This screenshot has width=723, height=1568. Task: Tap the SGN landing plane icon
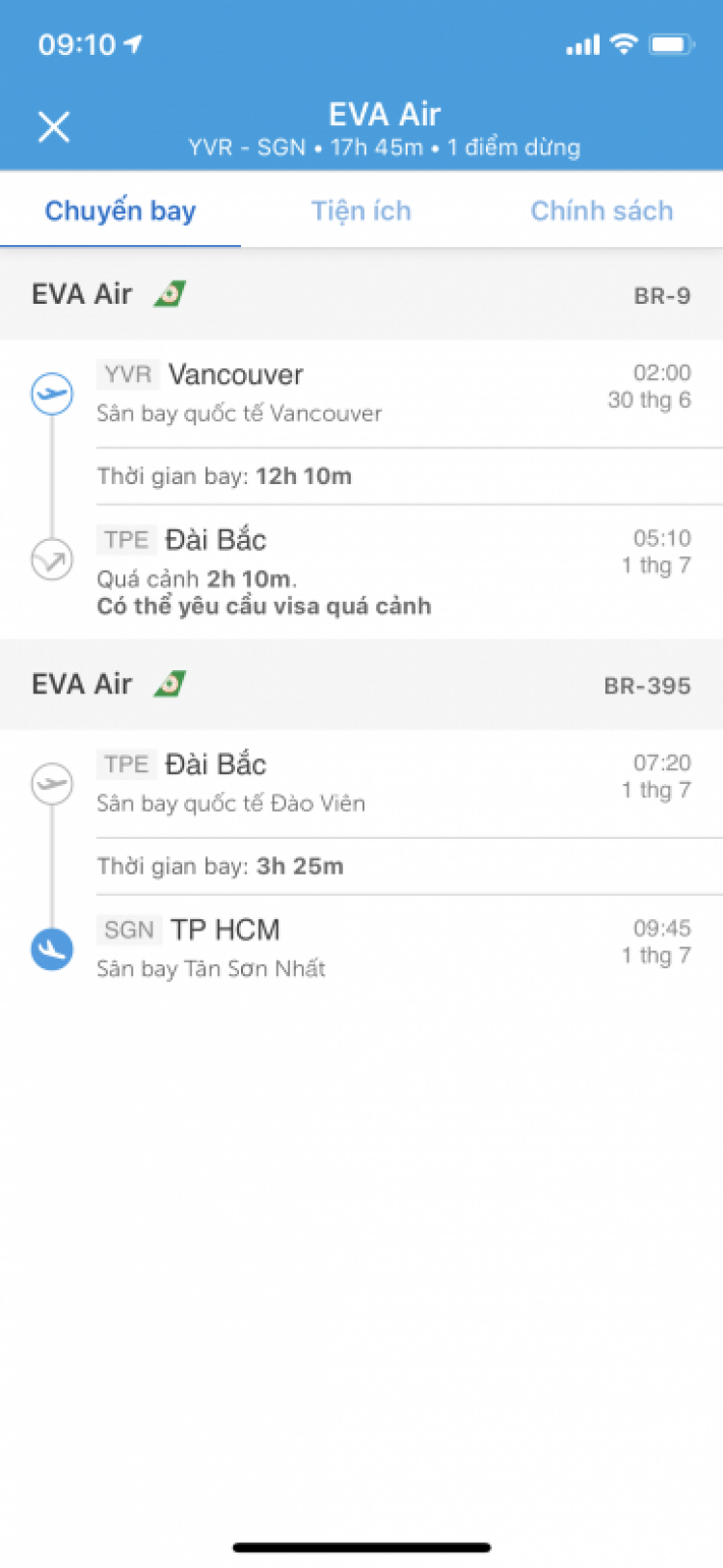[52, 949]
